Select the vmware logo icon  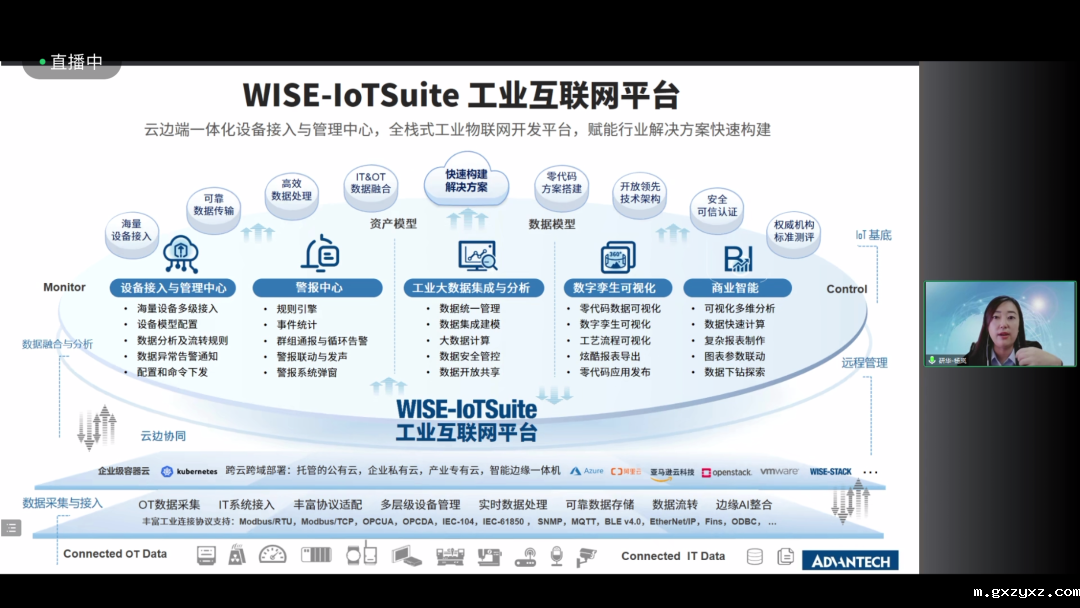780,471
